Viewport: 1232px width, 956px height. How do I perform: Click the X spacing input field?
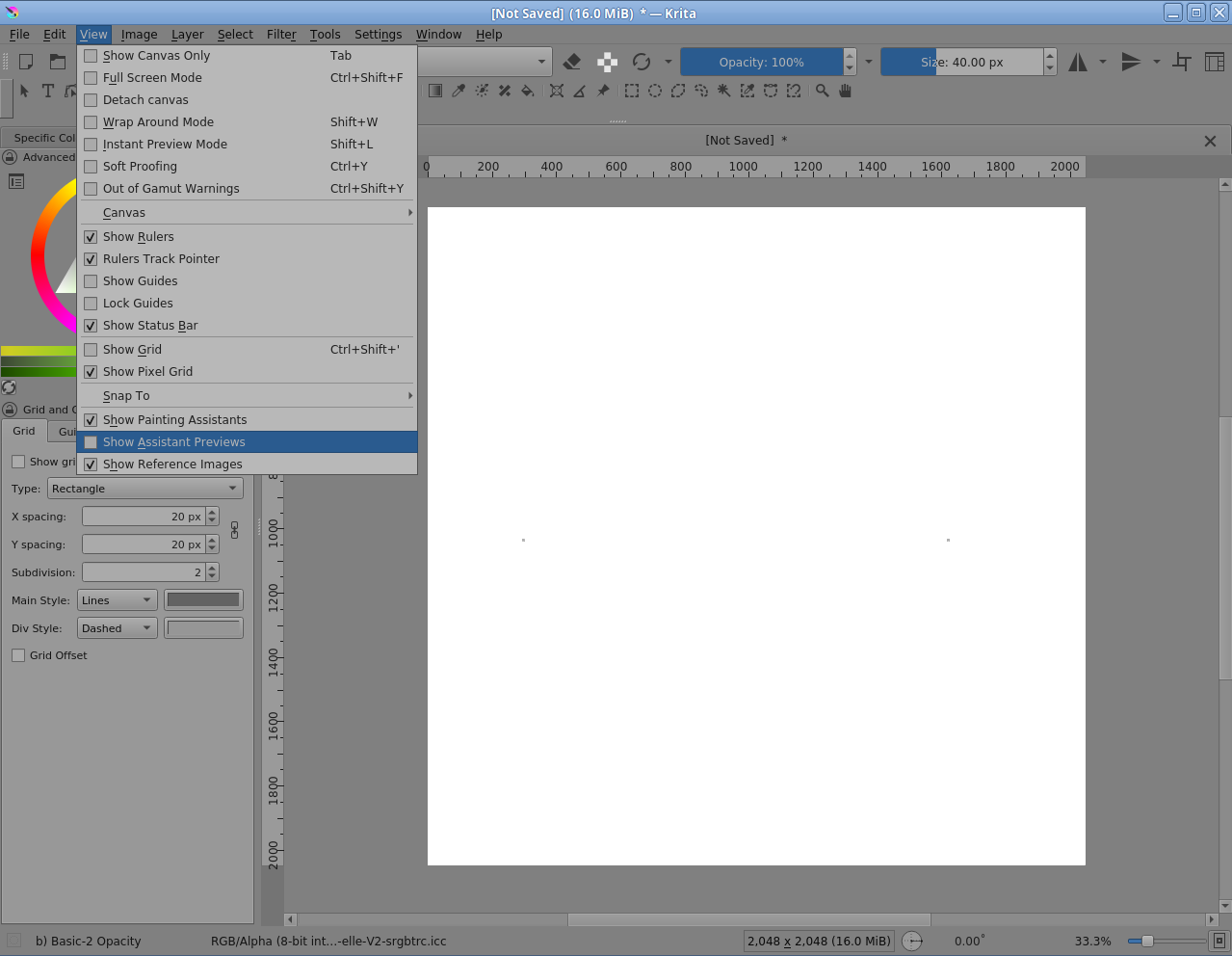(143, 517)
